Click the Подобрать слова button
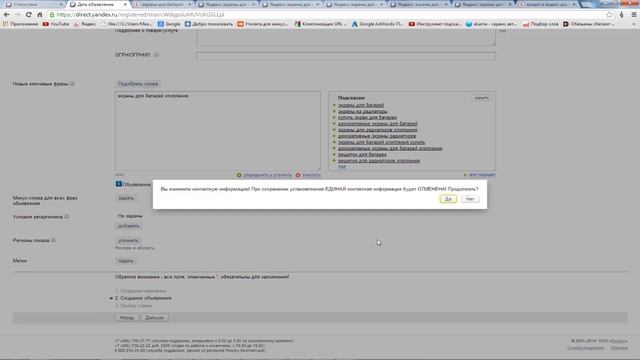640x360 pixels. [x=138, y=84]
